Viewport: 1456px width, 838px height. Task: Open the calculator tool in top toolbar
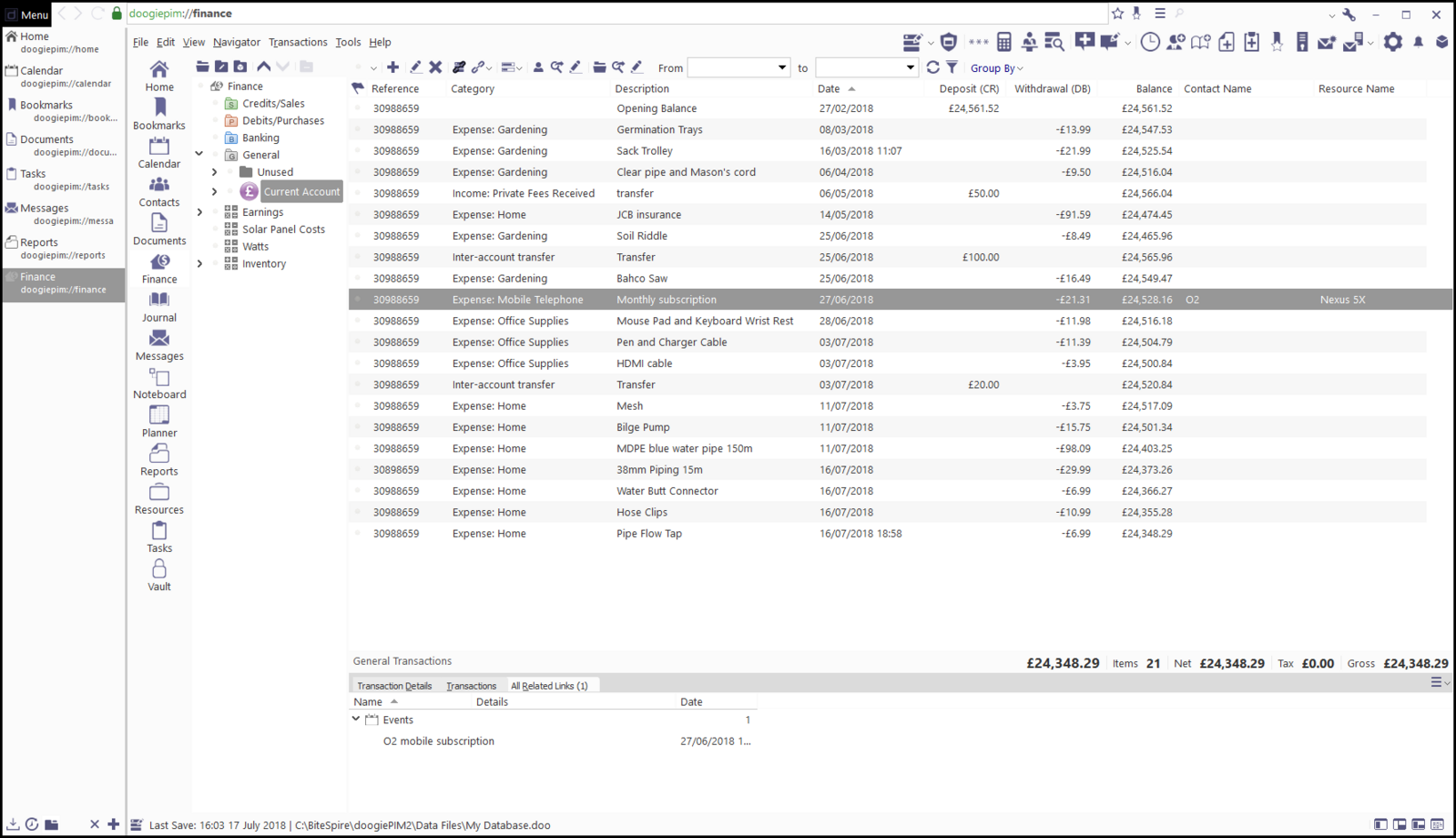[x=1003, y=42]
